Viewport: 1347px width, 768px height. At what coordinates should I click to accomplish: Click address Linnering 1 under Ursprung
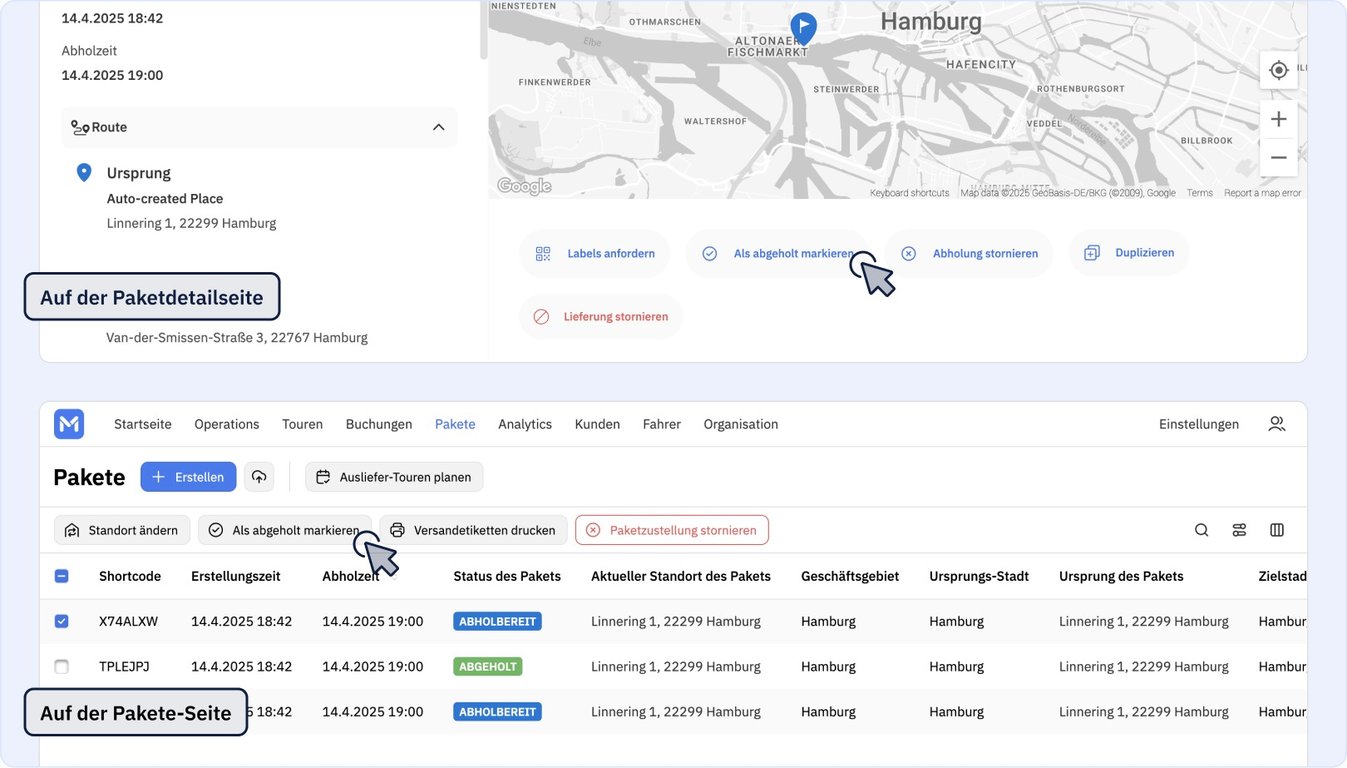(x=191, y=223)
